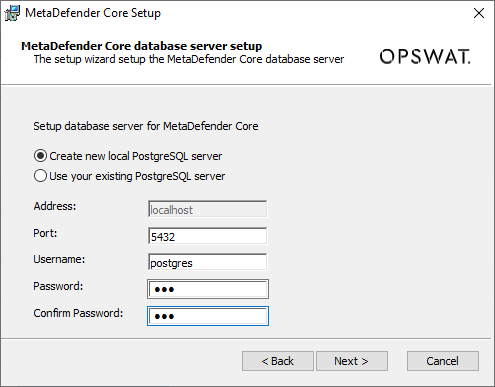Close the MetaDefender Core Setup window
This screenshot has width=495, height=387.
coord(479,13)
